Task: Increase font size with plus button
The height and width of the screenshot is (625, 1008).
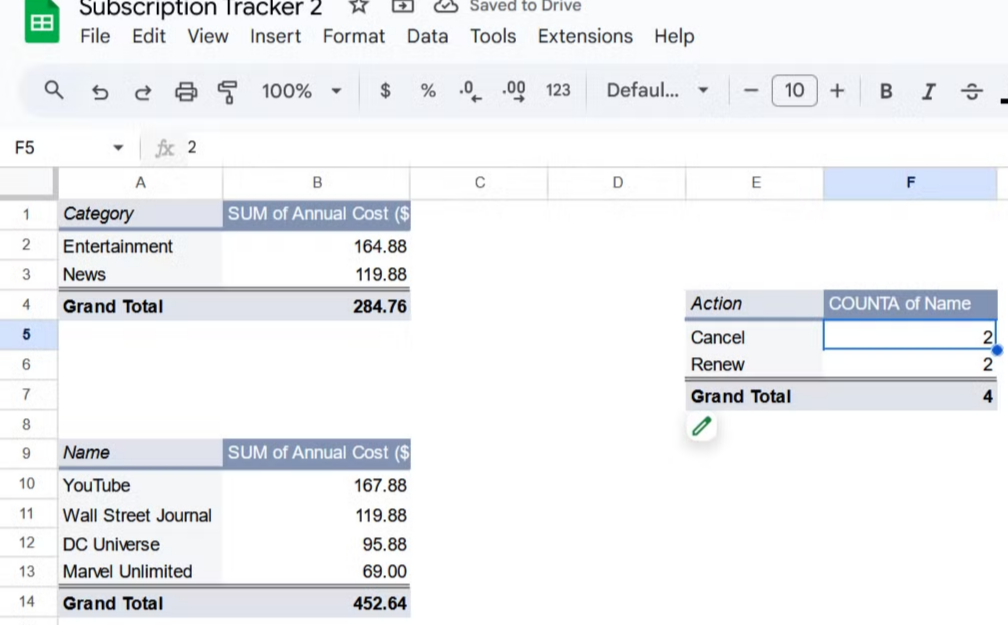Action: pyautogui.click(x=837, y=91)
